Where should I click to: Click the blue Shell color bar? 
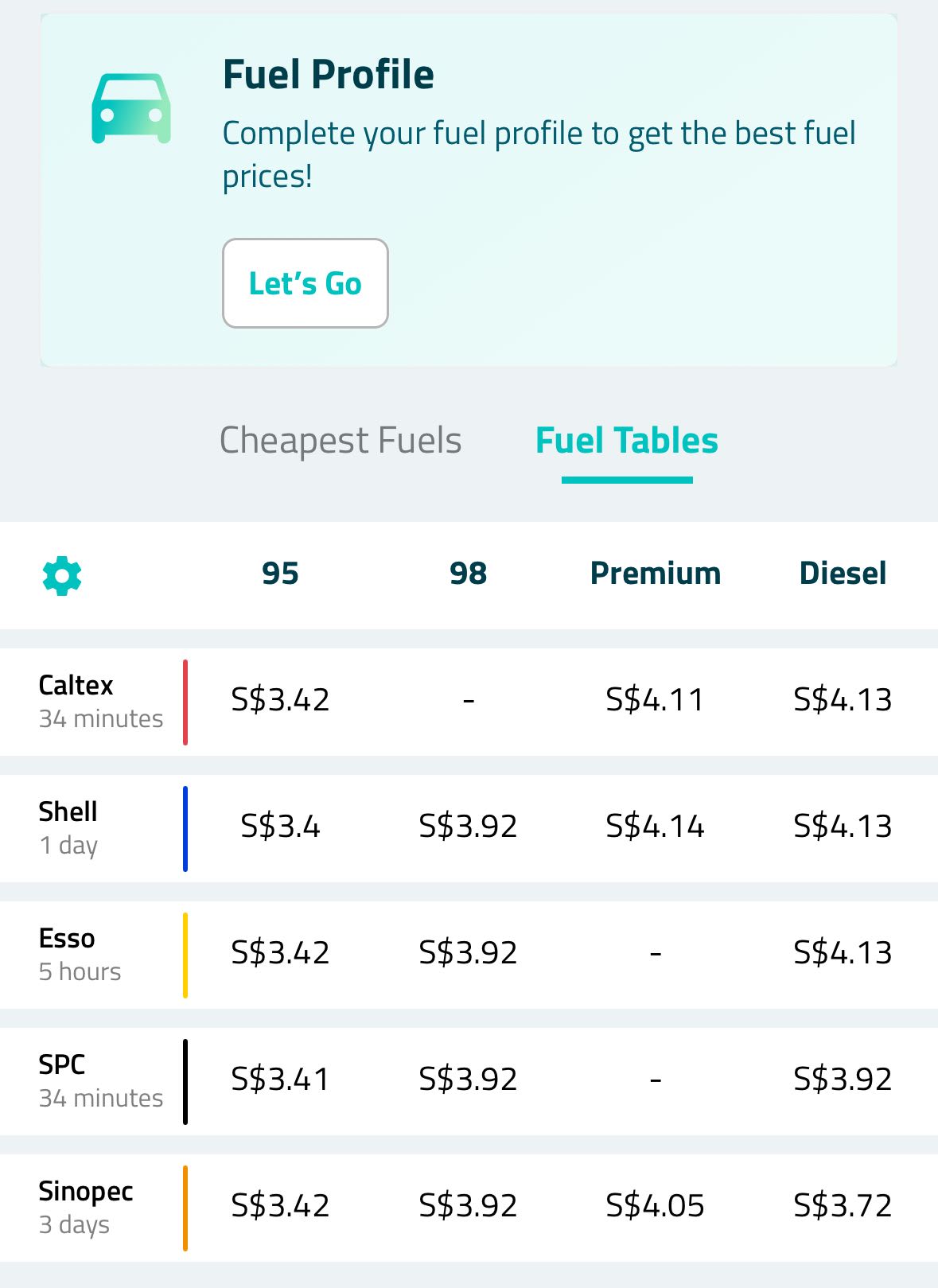pos(185,829)
